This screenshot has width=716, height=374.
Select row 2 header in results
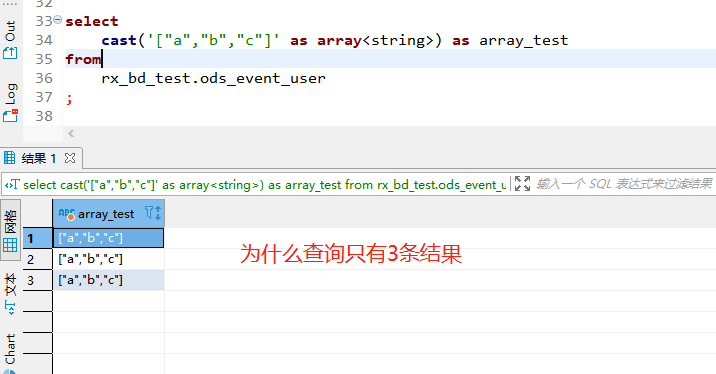[38, 259]
